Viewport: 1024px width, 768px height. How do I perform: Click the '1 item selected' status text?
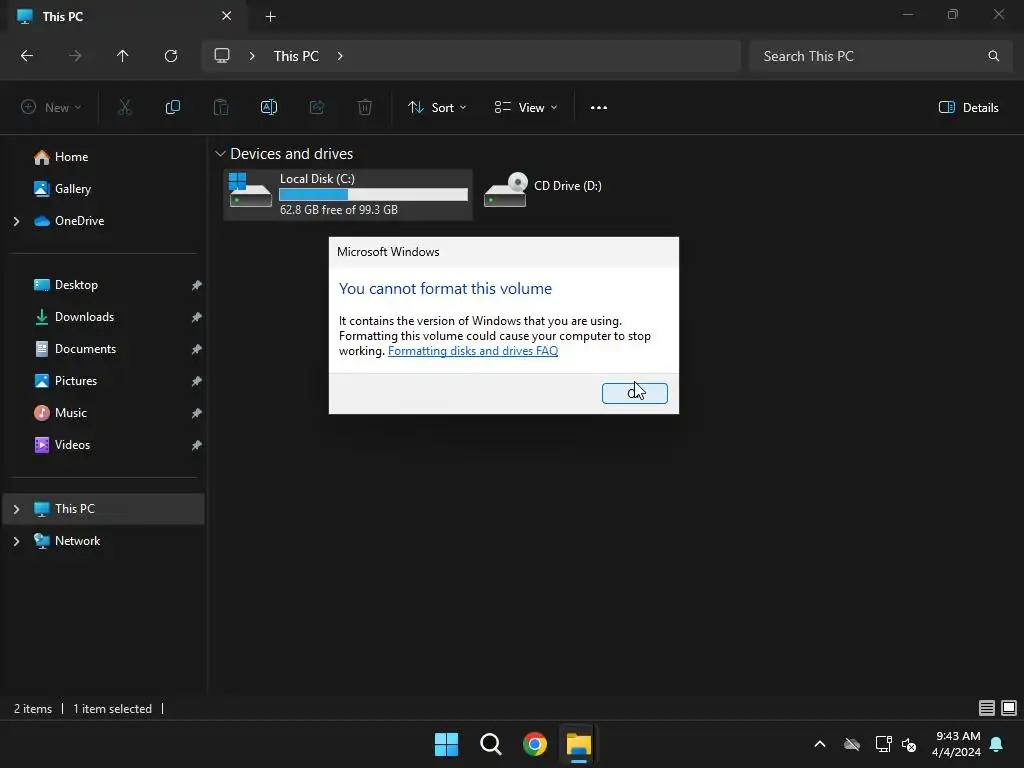coord(112,709)
